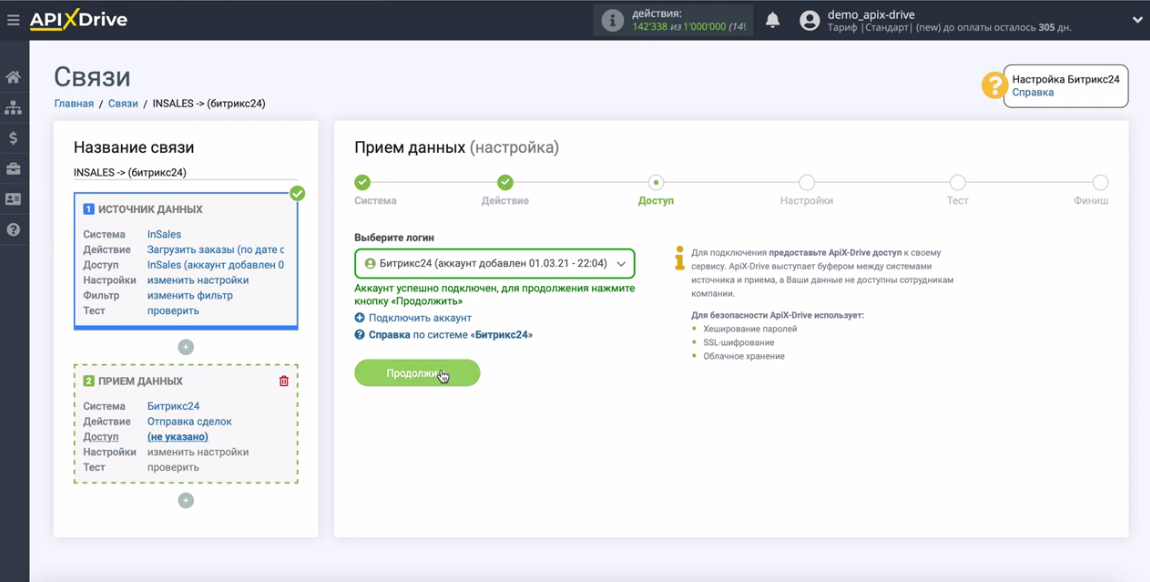This screenshot has height=582, width=1150.
Task: Click the Связи breadcrumb
Action: pyautogui.click(x=123, y=103)
